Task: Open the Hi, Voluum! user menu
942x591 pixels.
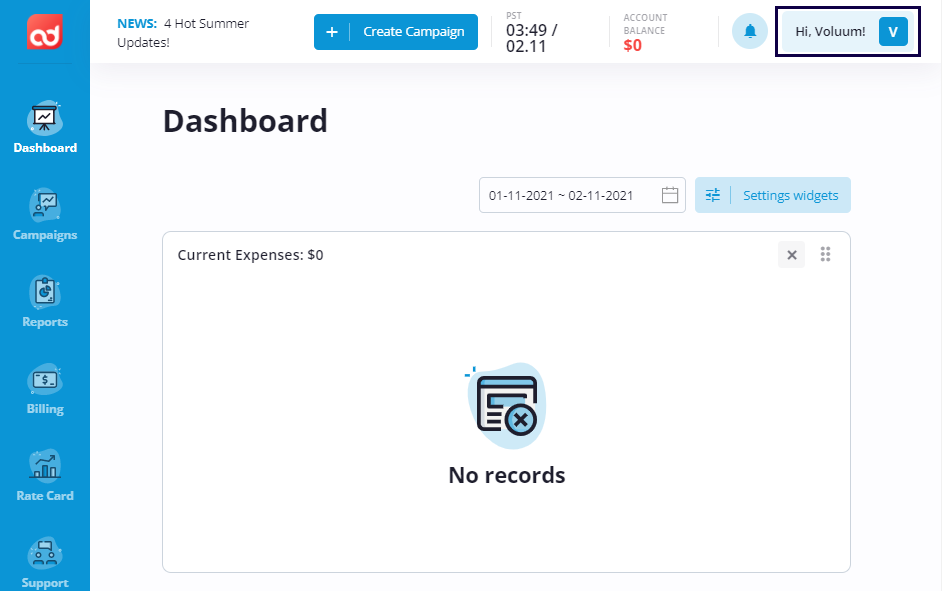Action: click(830, 32)
